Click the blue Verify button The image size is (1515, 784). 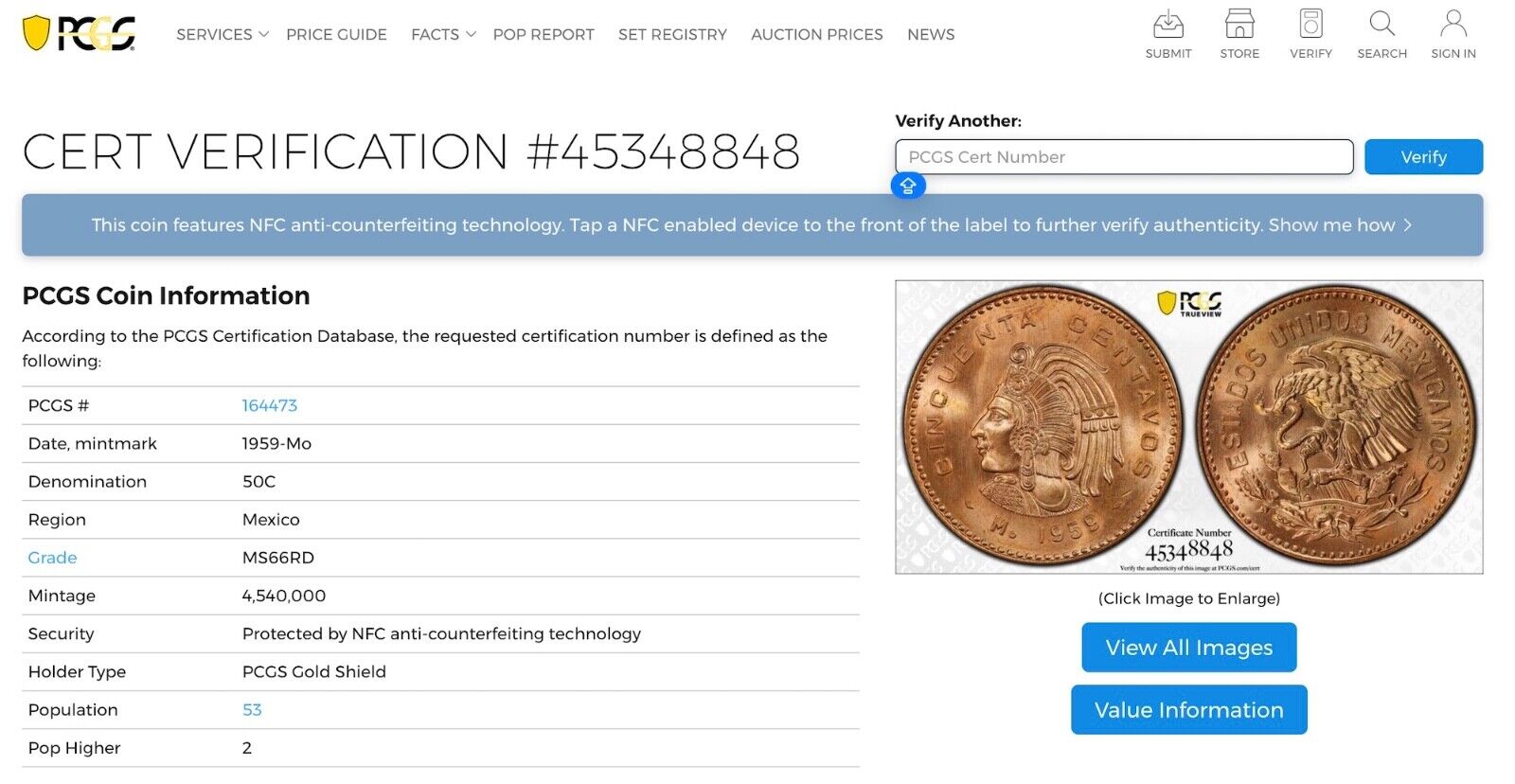click(x=1423, y=157)
